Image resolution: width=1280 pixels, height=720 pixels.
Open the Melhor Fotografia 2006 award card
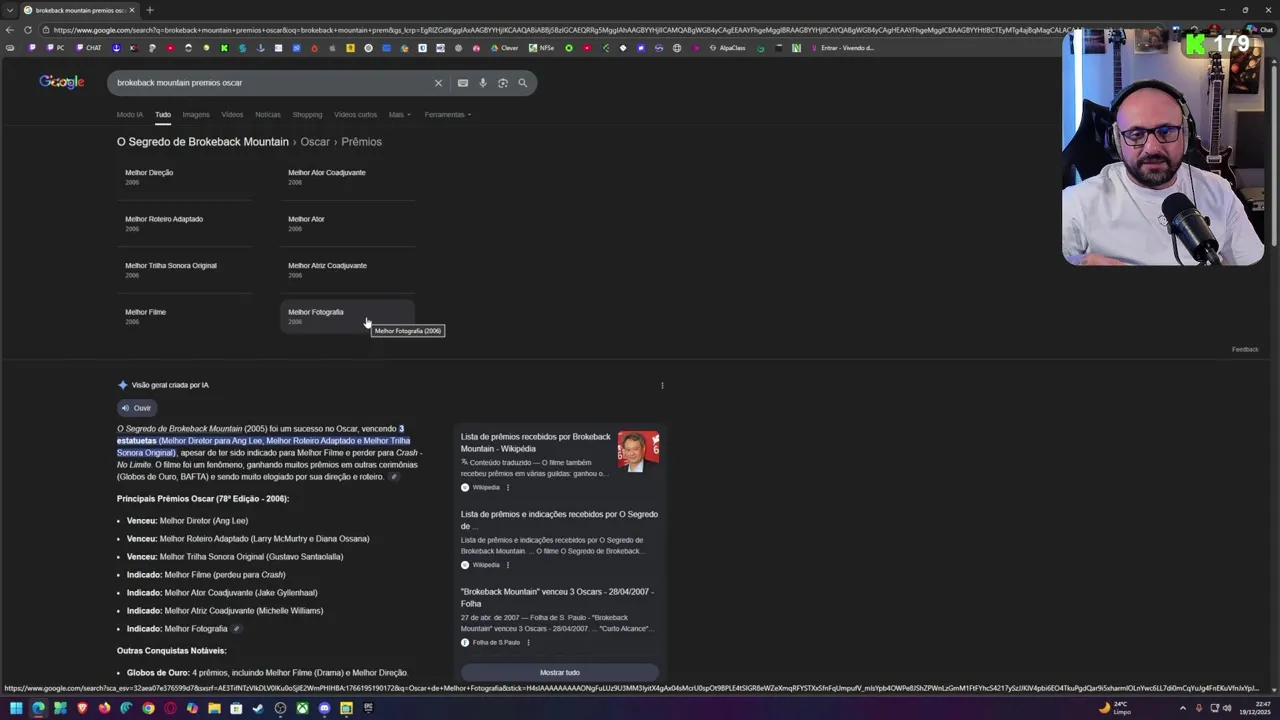tap(347, 316)
